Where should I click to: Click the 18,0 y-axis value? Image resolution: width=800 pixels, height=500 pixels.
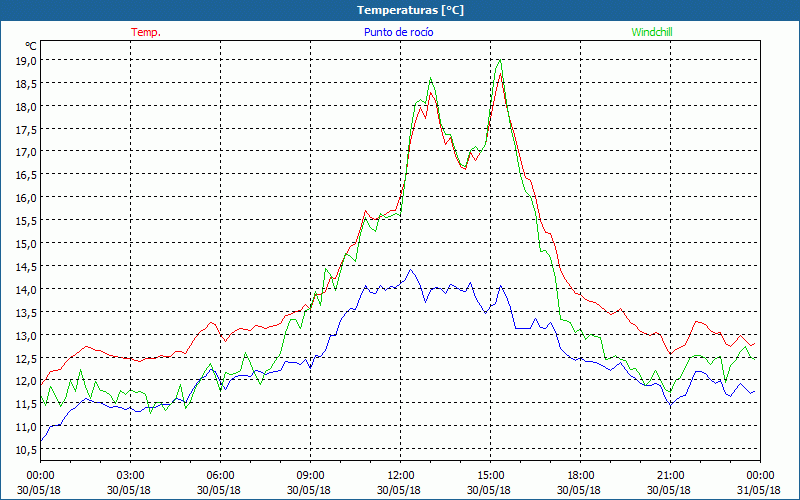(x=27, y=107)
